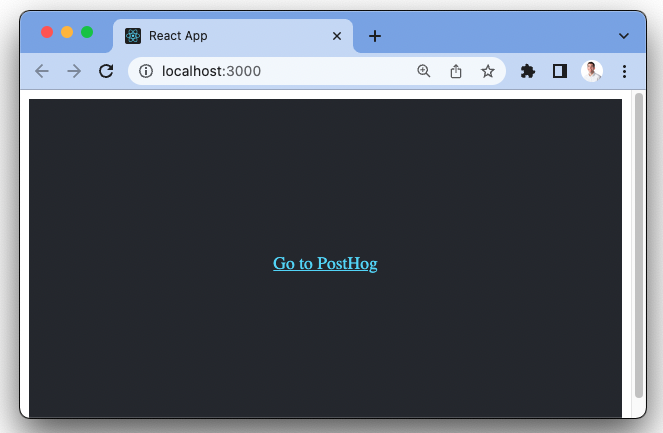Expand the tab search chevron
The width and height of the screenshot is (663, 433).
click(x=624, y=36)
